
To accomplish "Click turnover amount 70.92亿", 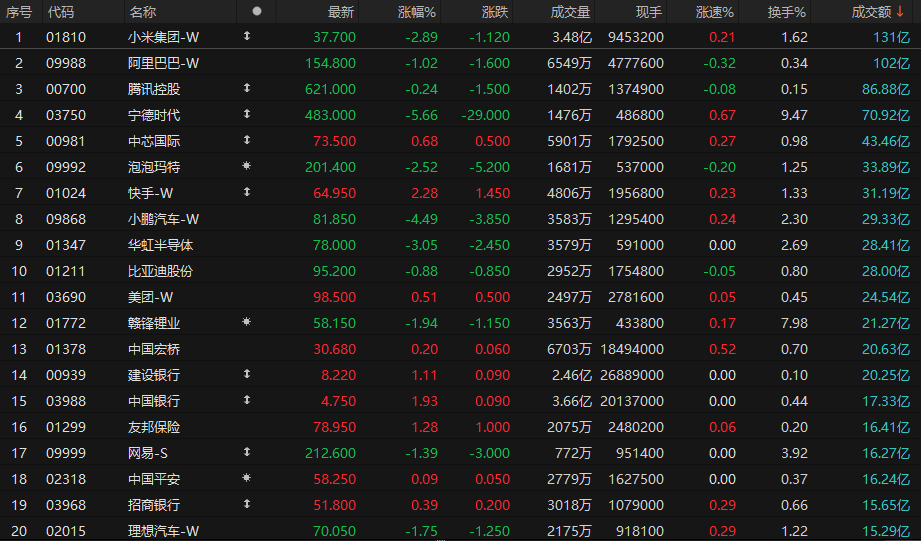I will click(x=886, y=115).
